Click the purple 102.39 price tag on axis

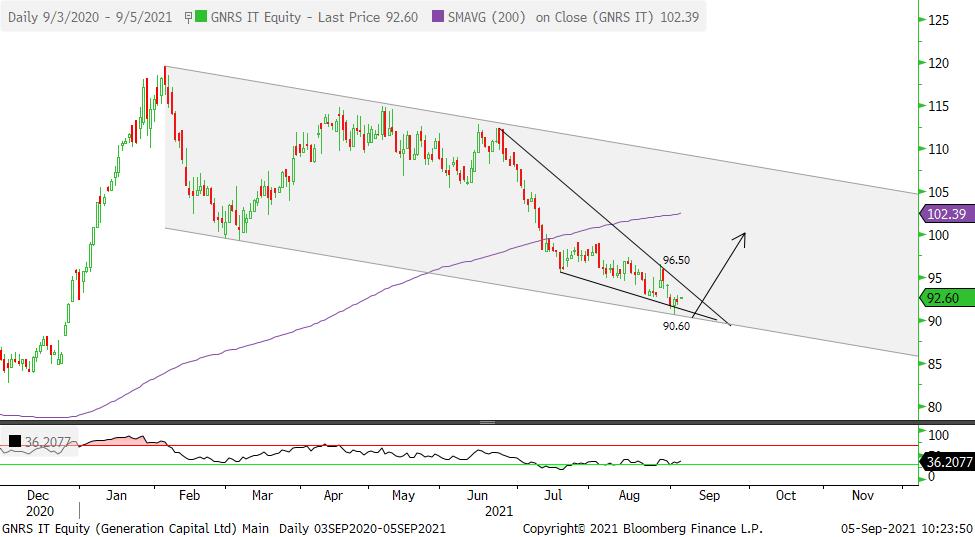pyautogui.click(x=946, y=214)
